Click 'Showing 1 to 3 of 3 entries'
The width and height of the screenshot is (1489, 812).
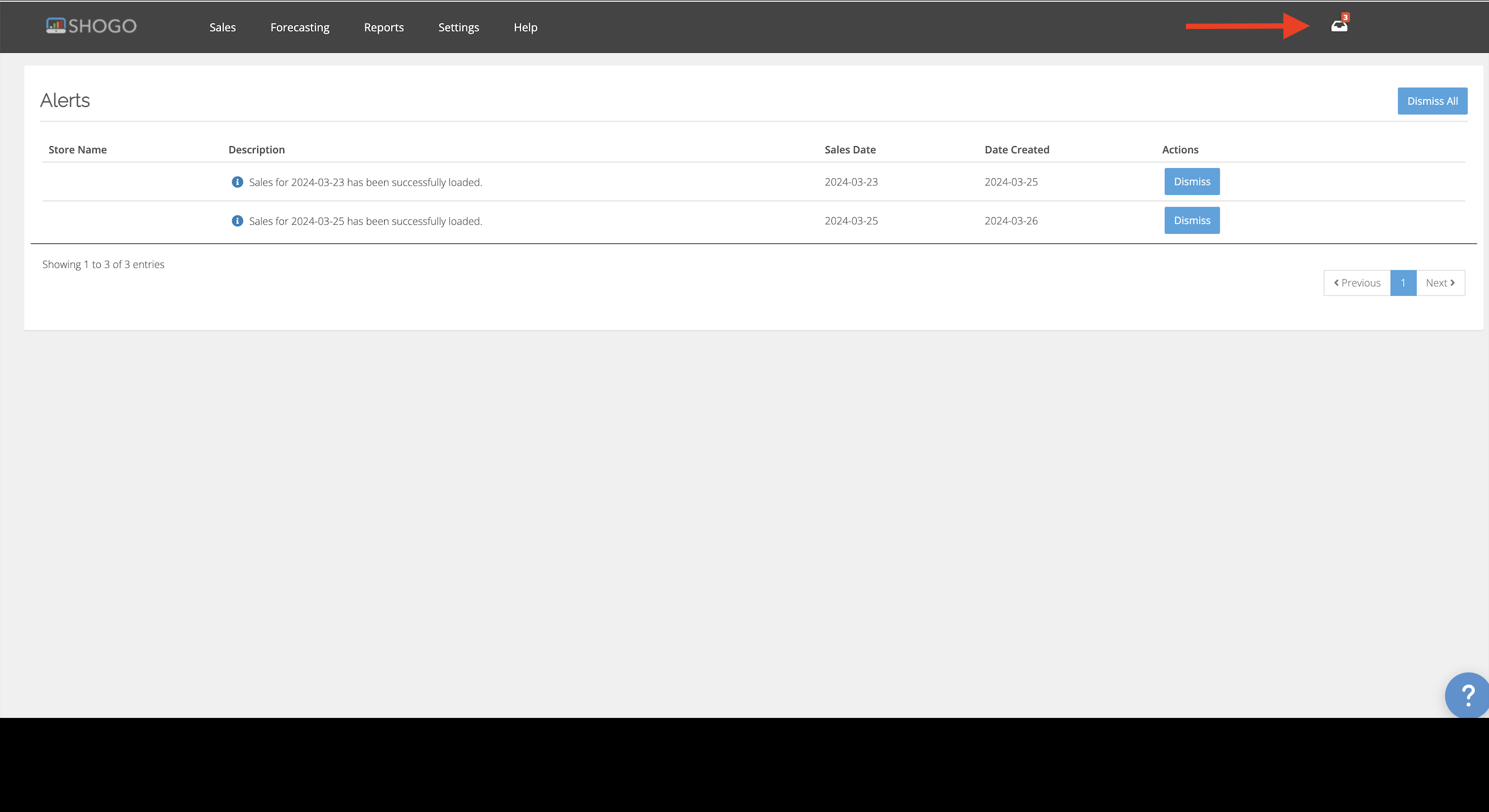point(103,264)
